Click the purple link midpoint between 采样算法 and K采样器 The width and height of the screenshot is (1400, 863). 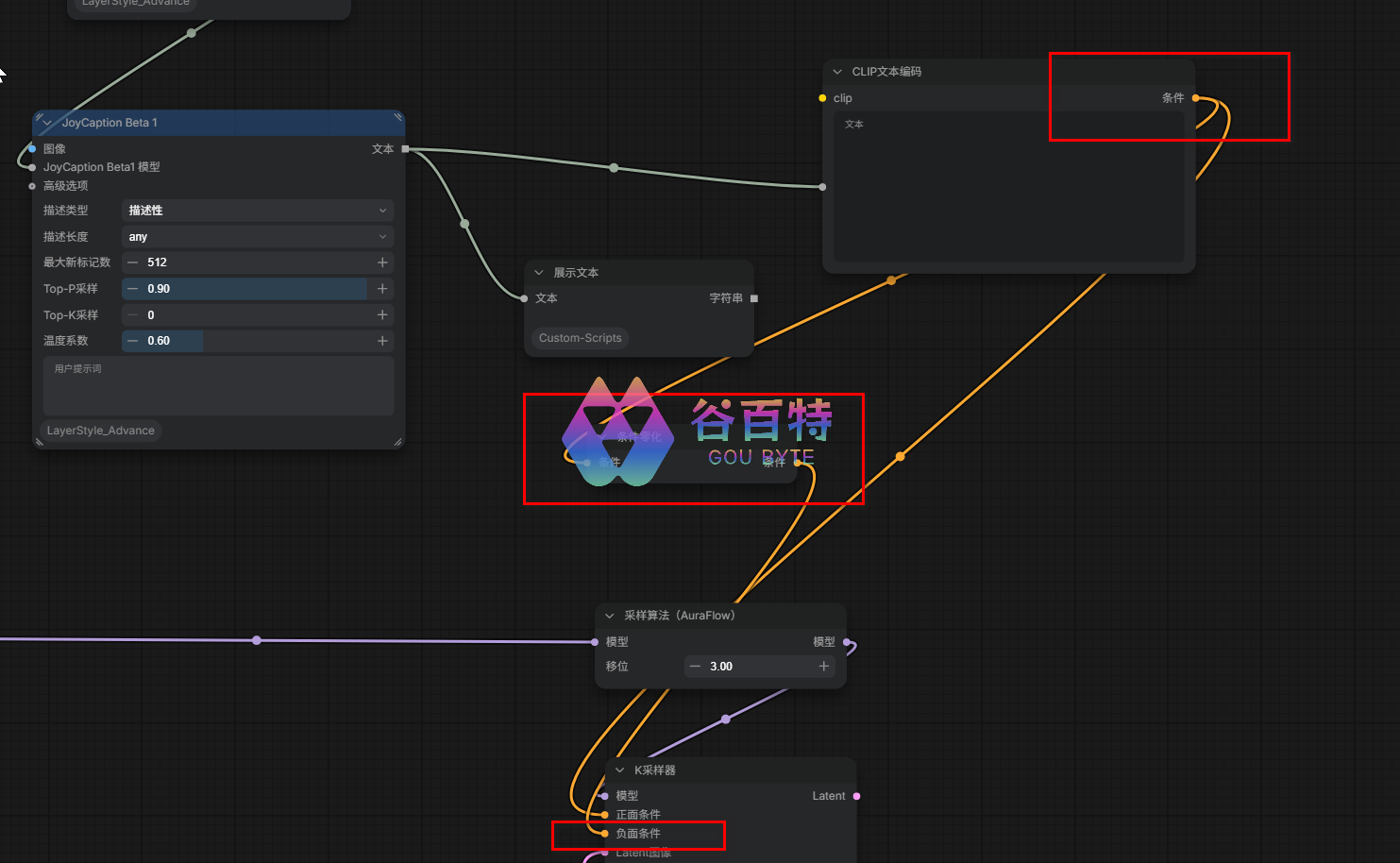coord(725,719)
